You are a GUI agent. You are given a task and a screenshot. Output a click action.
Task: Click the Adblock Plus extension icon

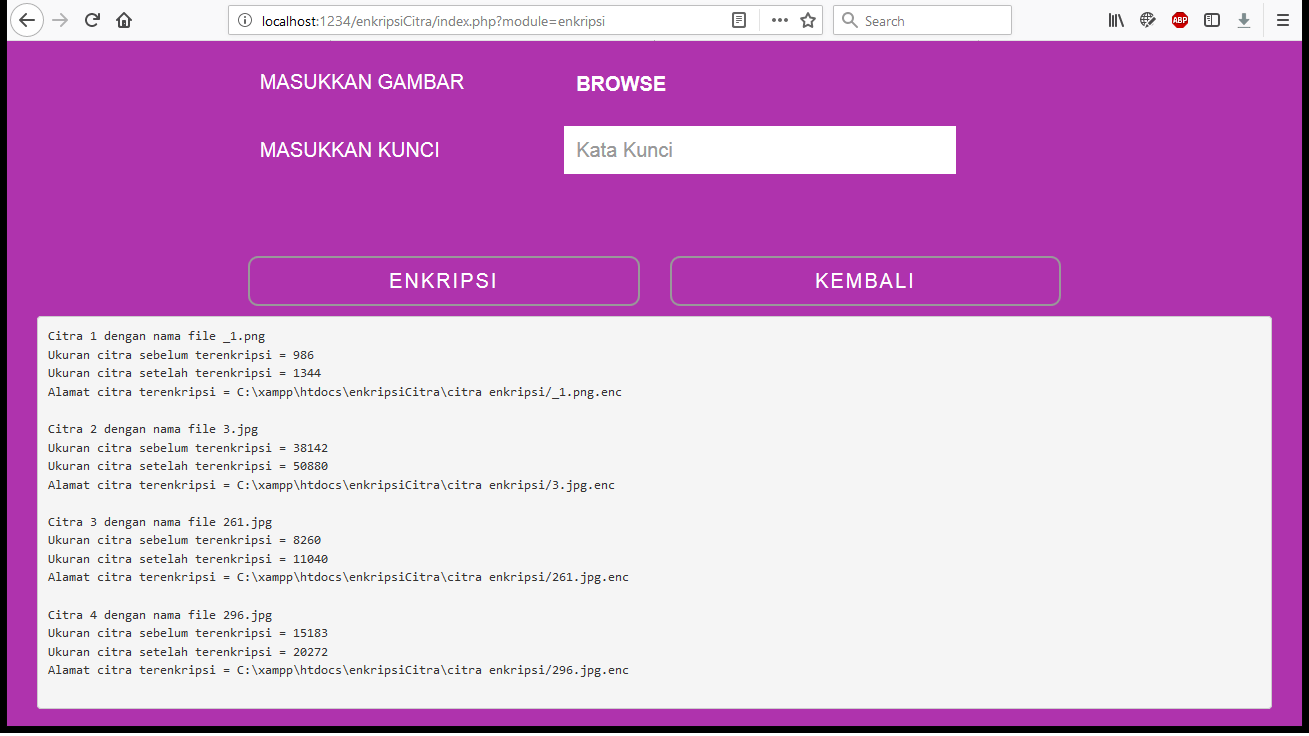(x=1180, y=20)
